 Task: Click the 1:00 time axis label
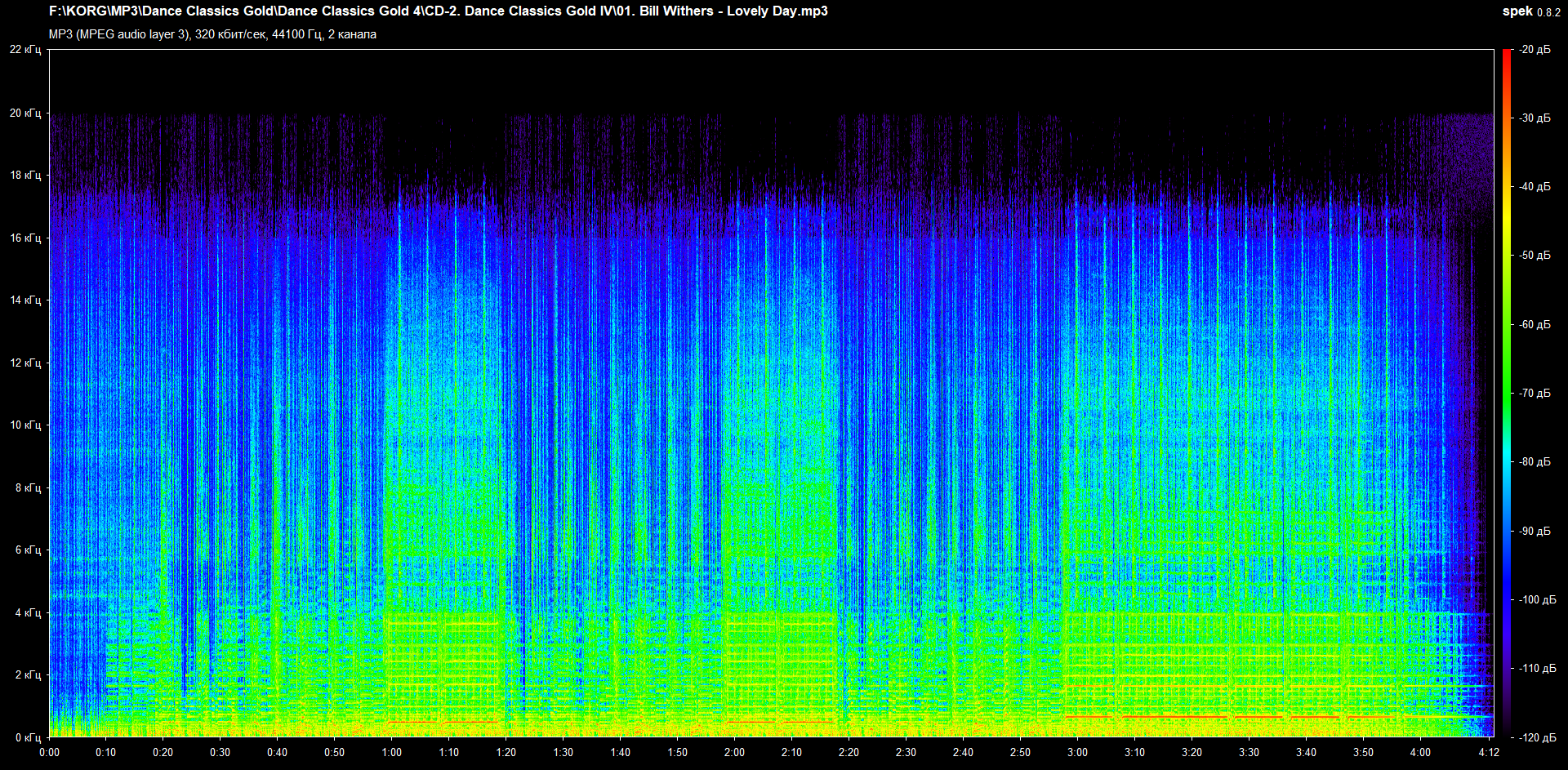point(392,752)
